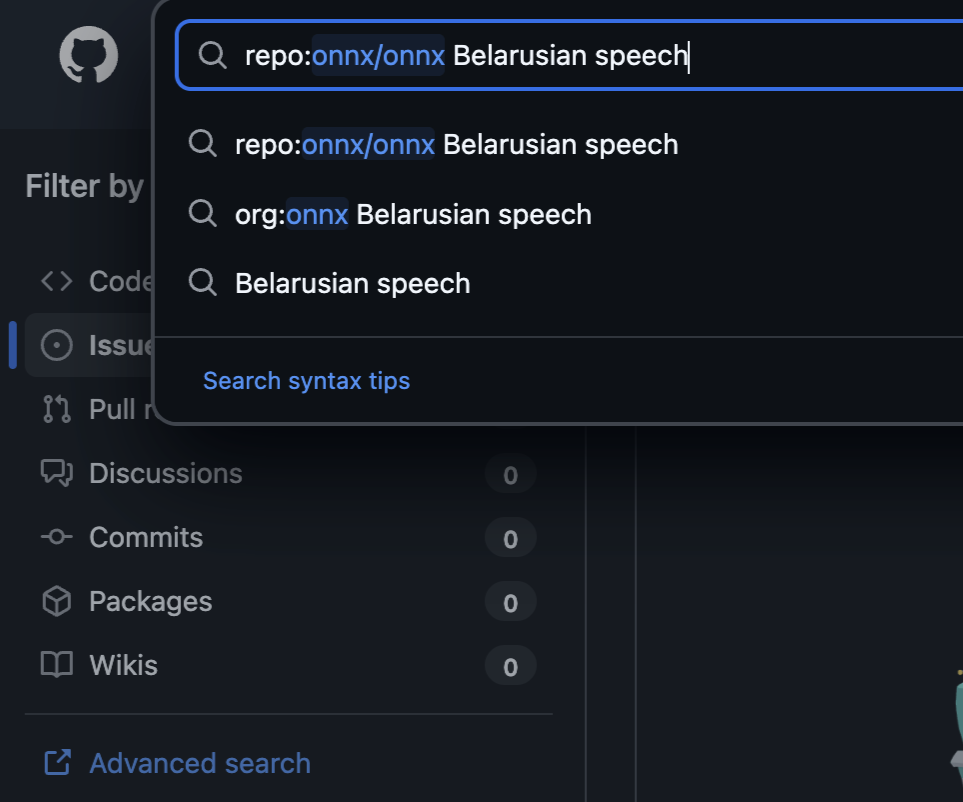Screen dimensions: 963x802
Task: Click the Code filter brackets icon
Action: (x=57, y=281)
